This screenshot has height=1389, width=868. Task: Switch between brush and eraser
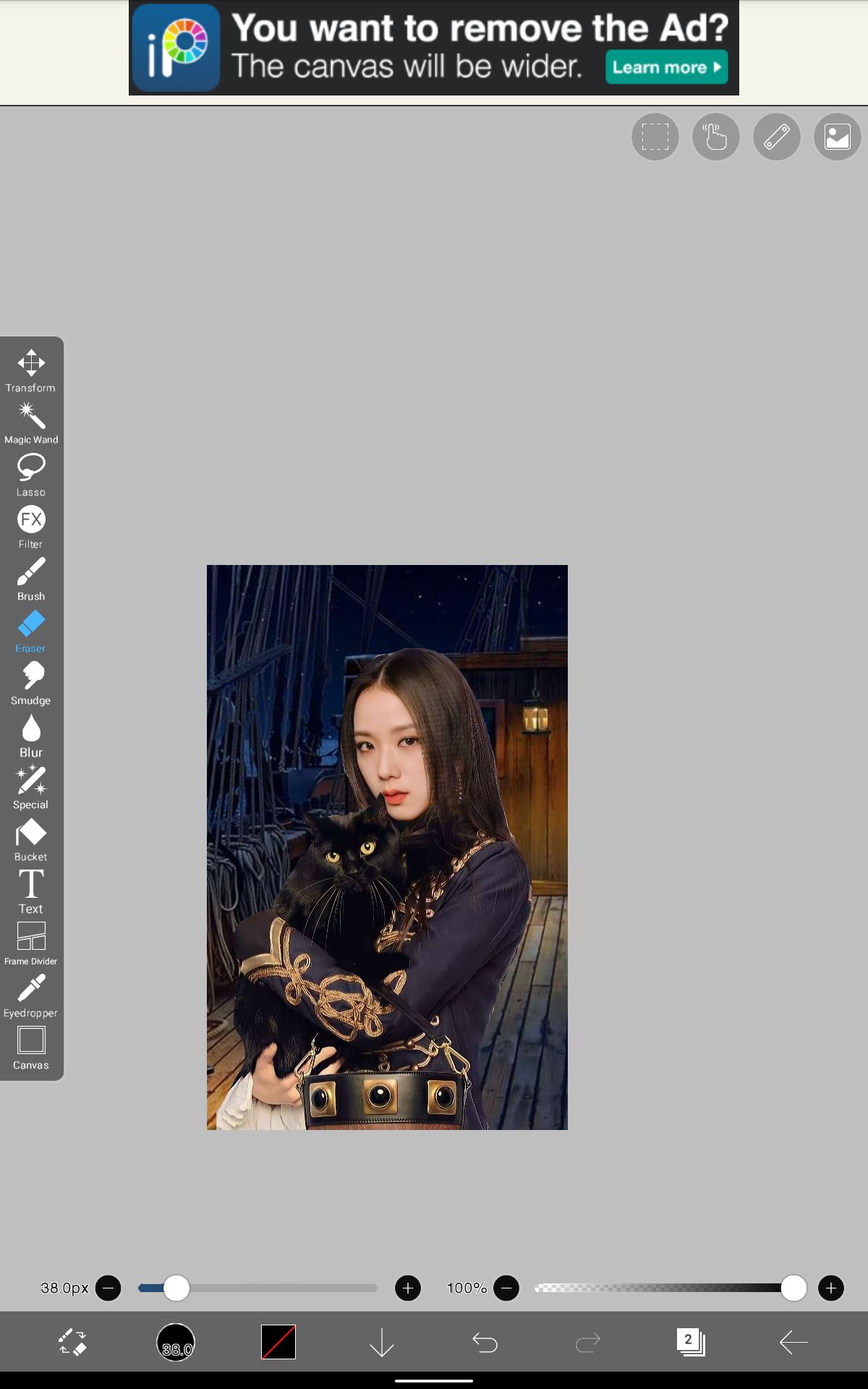[x=72, y=1342]
